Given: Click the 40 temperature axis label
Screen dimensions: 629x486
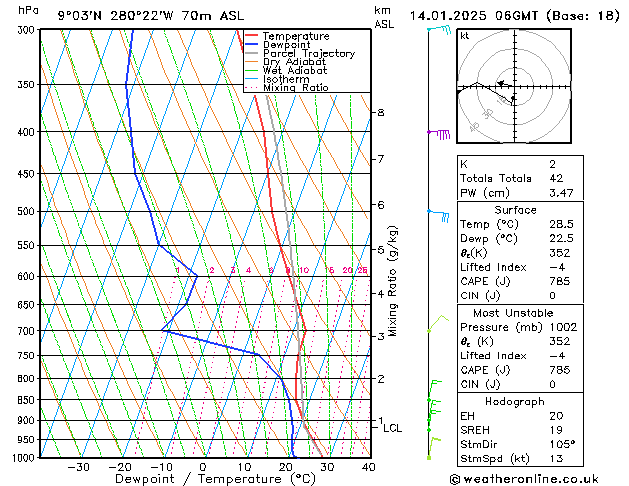Looking at the screenshot, I should coord(368,467).
